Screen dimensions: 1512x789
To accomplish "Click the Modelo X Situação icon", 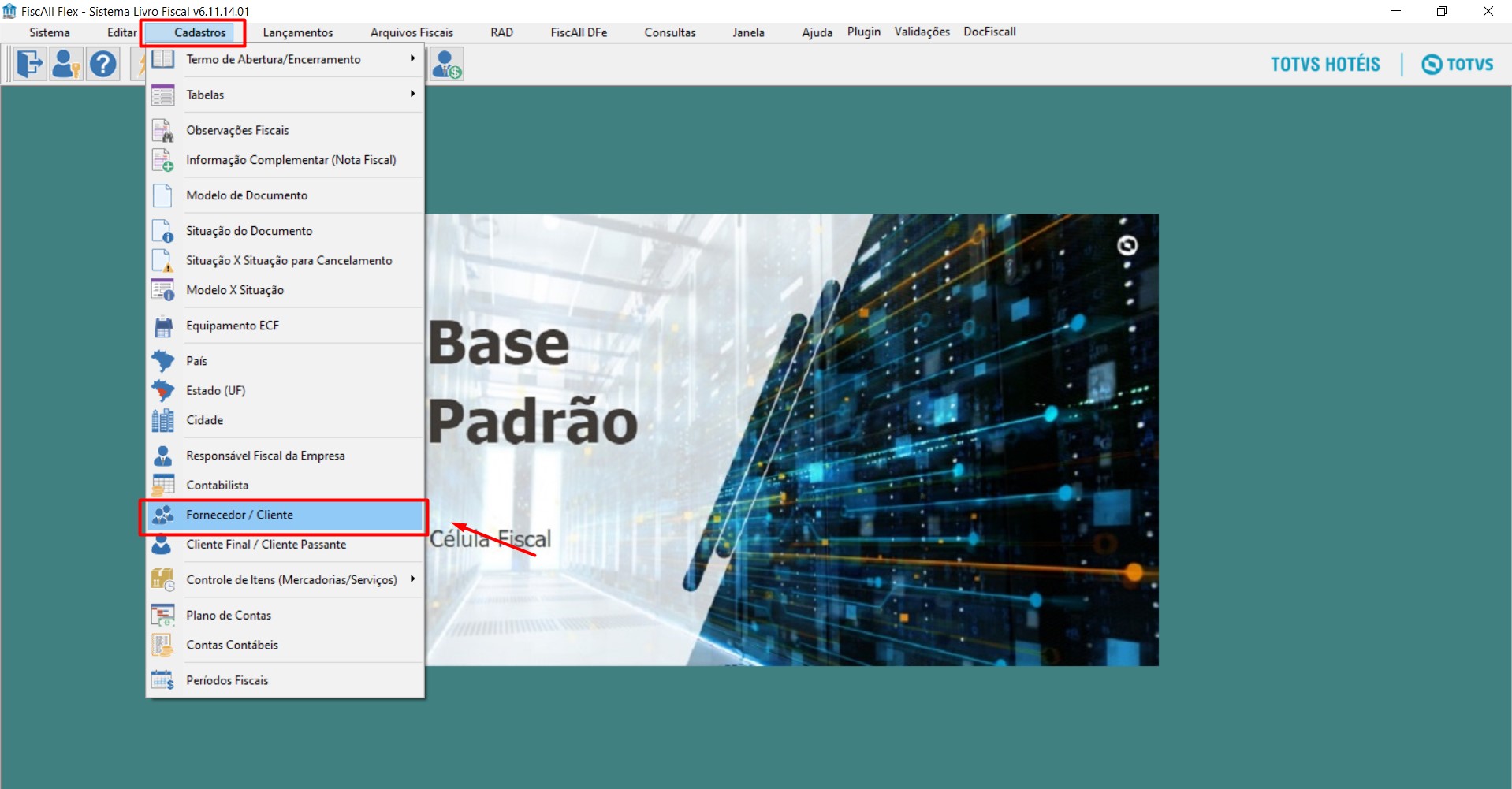I will click(162, 290).
